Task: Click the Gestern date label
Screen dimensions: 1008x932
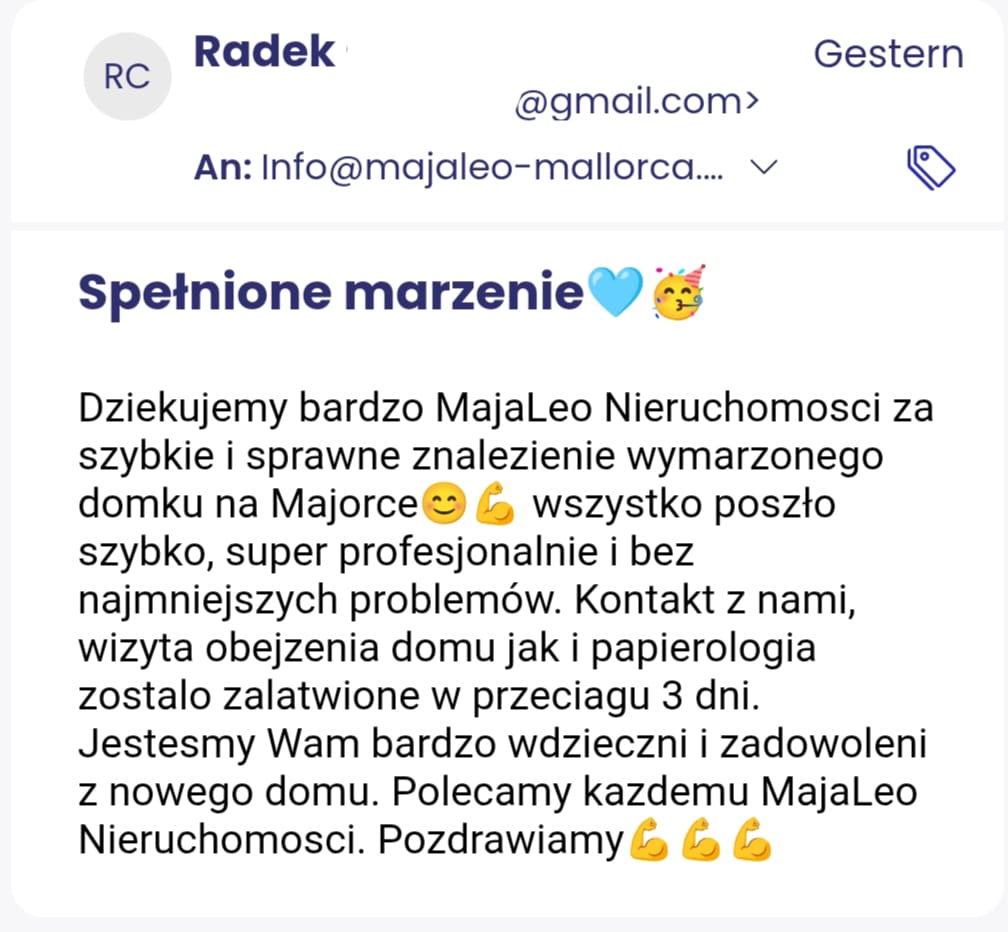Action: coord(888,54)
